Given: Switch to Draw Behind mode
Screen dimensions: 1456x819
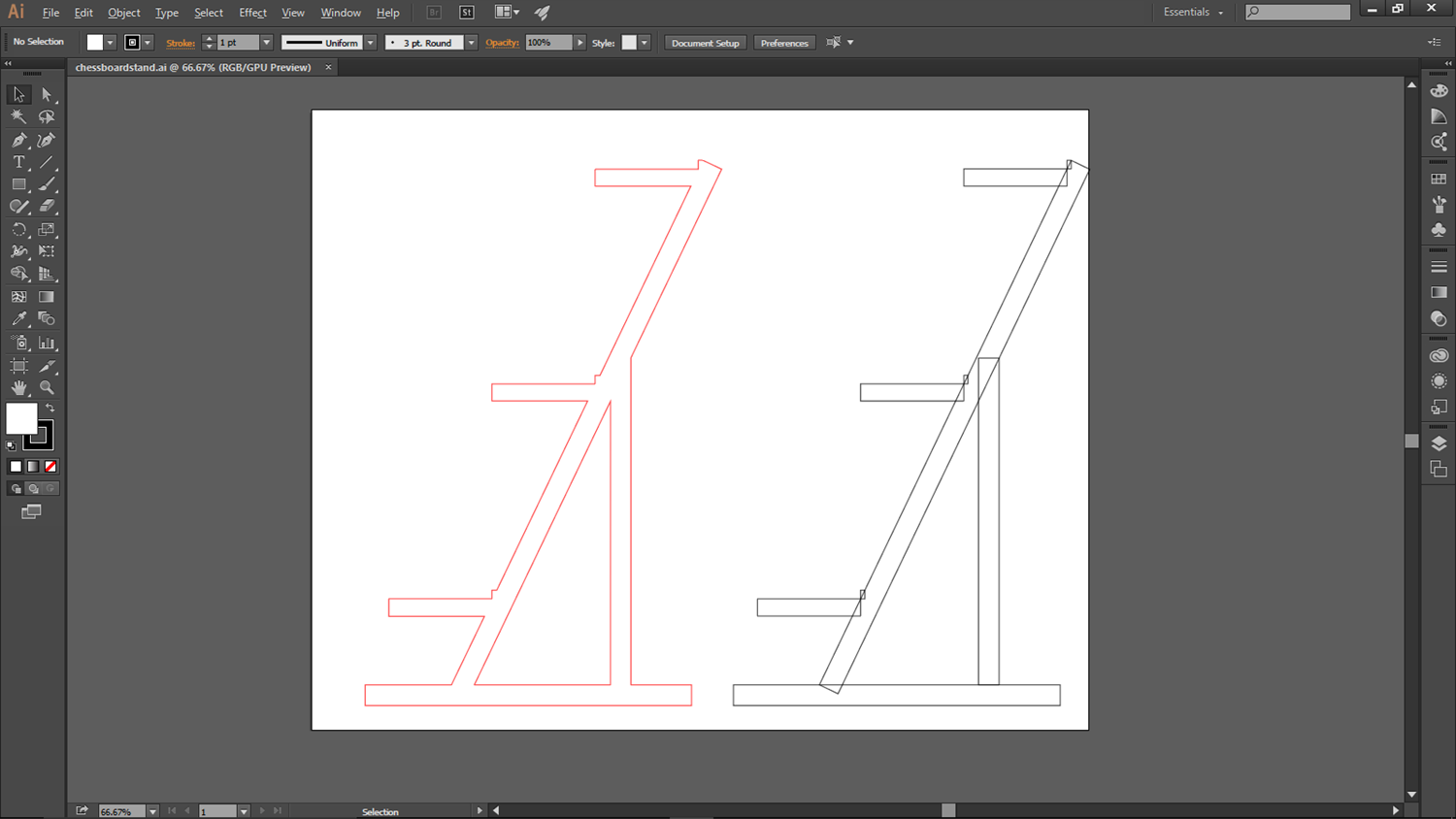Looking at the screenshot, I should (x=33, y=489).
